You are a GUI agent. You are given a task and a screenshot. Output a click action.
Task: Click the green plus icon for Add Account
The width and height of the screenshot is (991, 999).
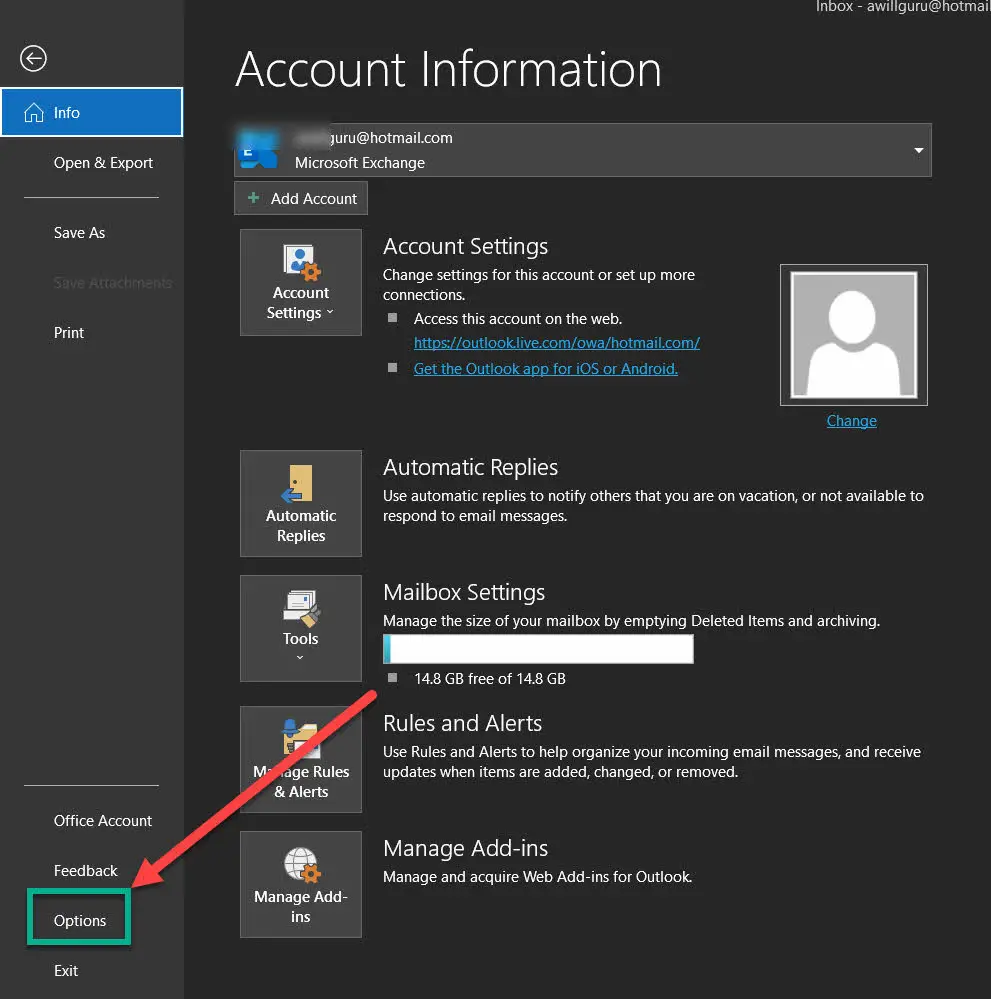253,198
